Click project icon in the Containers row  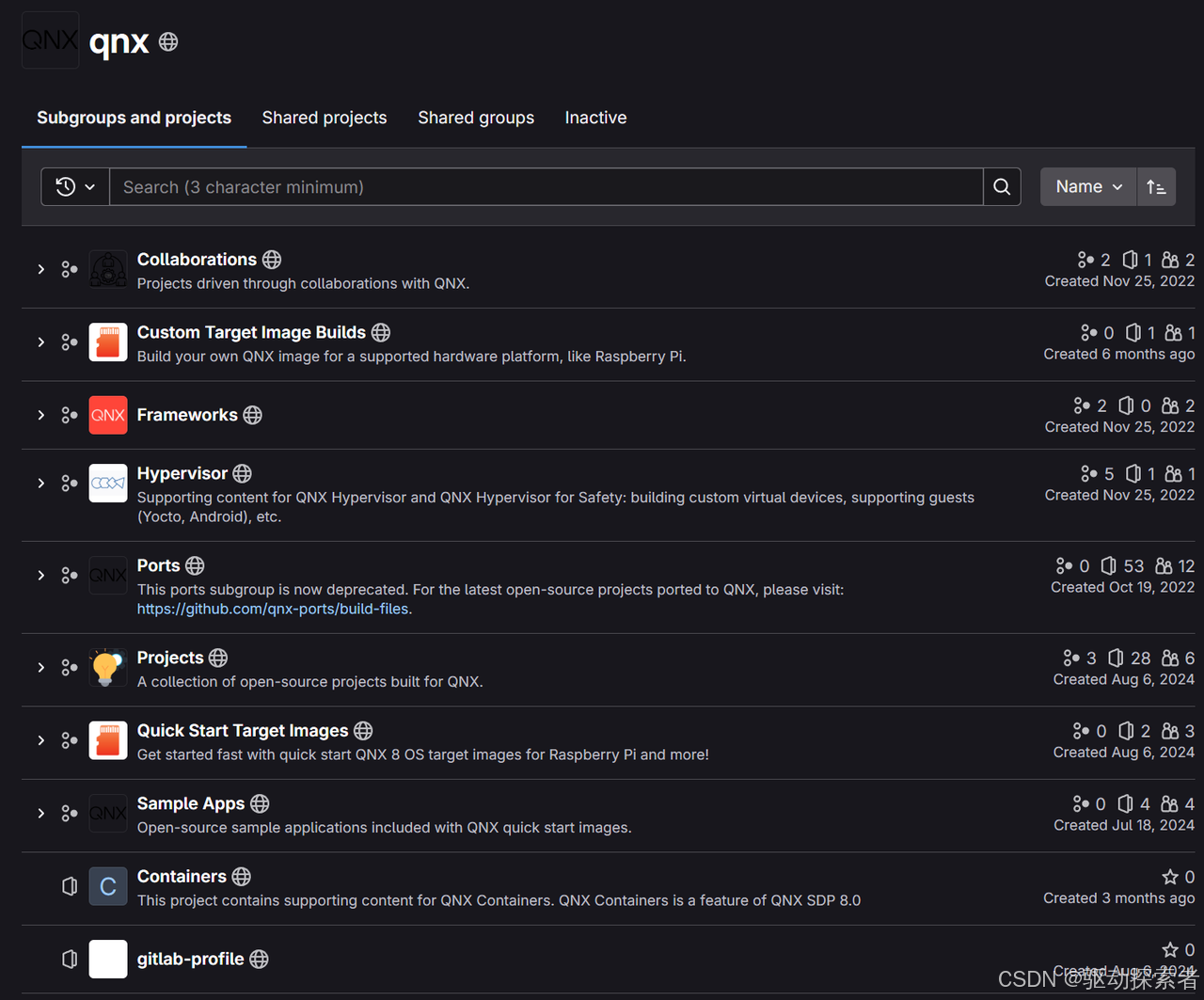pyautogui.click(x=70, y=886)
